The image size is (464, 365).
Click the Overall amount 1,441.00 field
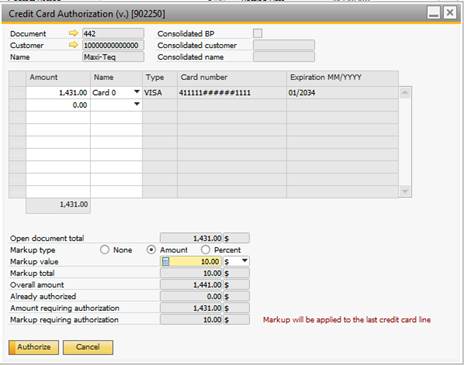click(x=191, y=285)
